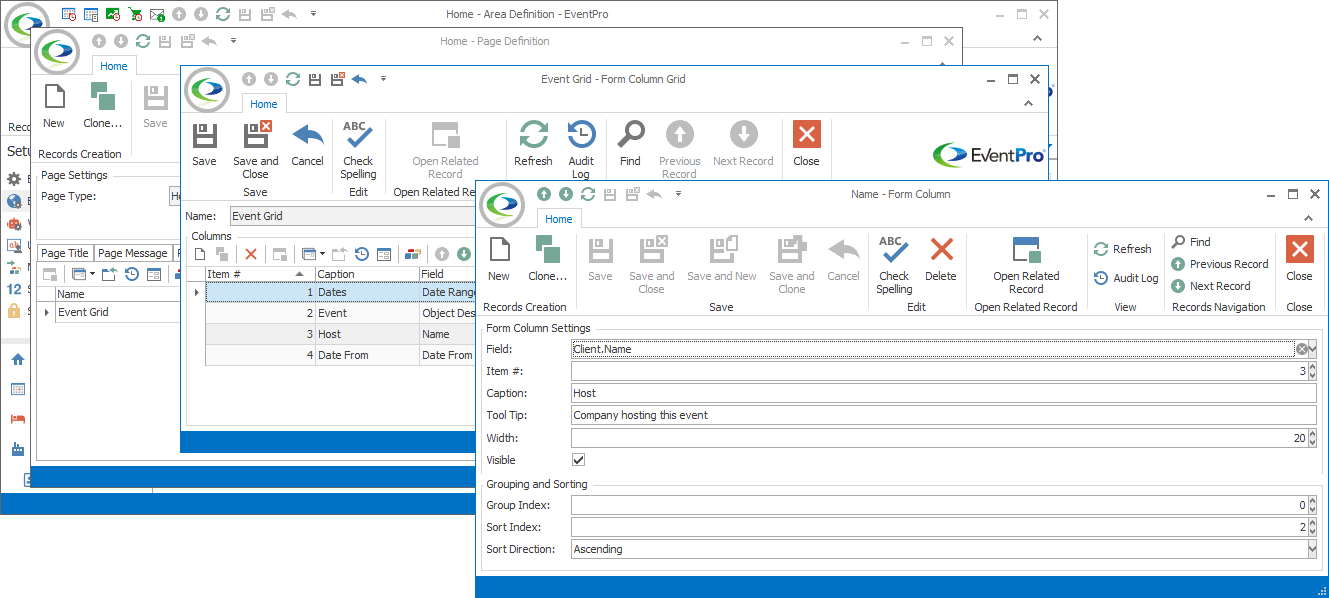Open quick access customize arrow in Page Definition title bar
This screenshot has width=1329, height=598.
(x=234, y=41)
